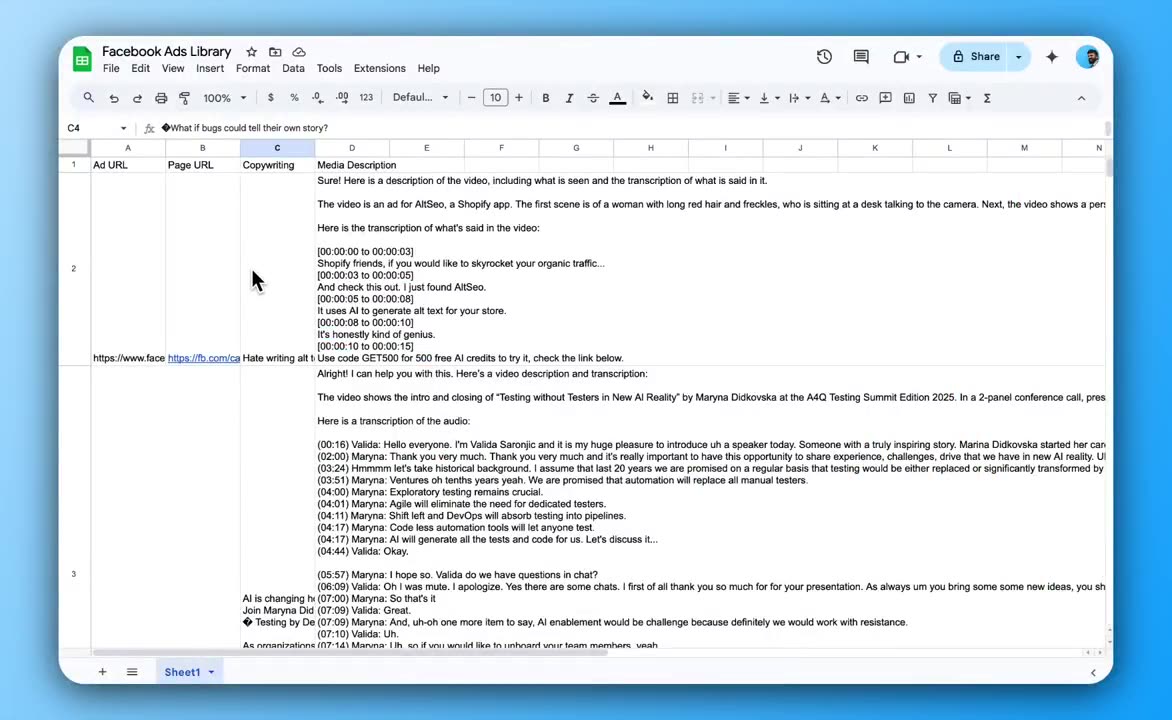Increase decimal places
Image resolution: width=1172 pixels, height=720 pixels.
coord(342,98)
